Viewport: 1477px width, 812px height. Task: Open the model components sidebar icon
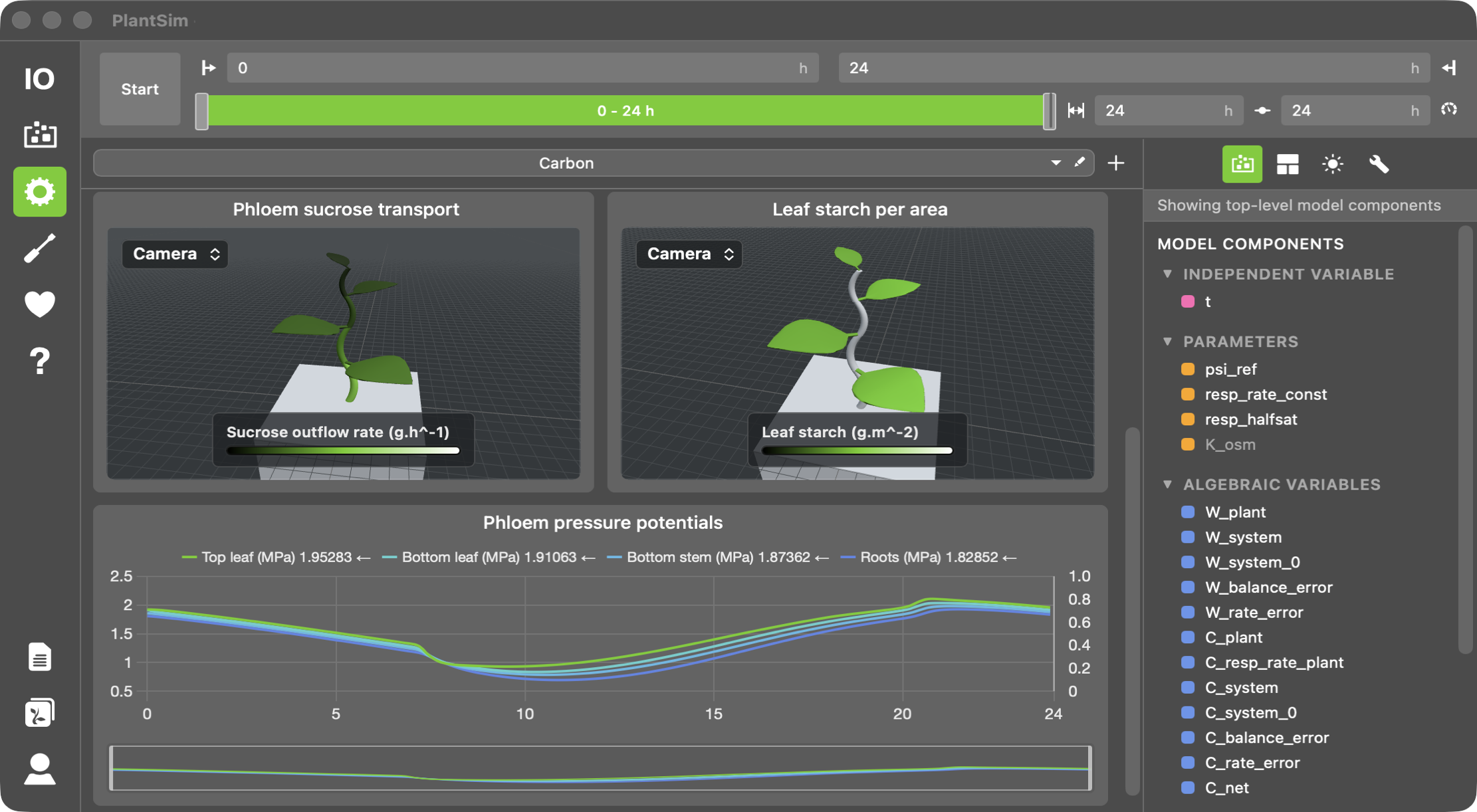tap(40, 135)
